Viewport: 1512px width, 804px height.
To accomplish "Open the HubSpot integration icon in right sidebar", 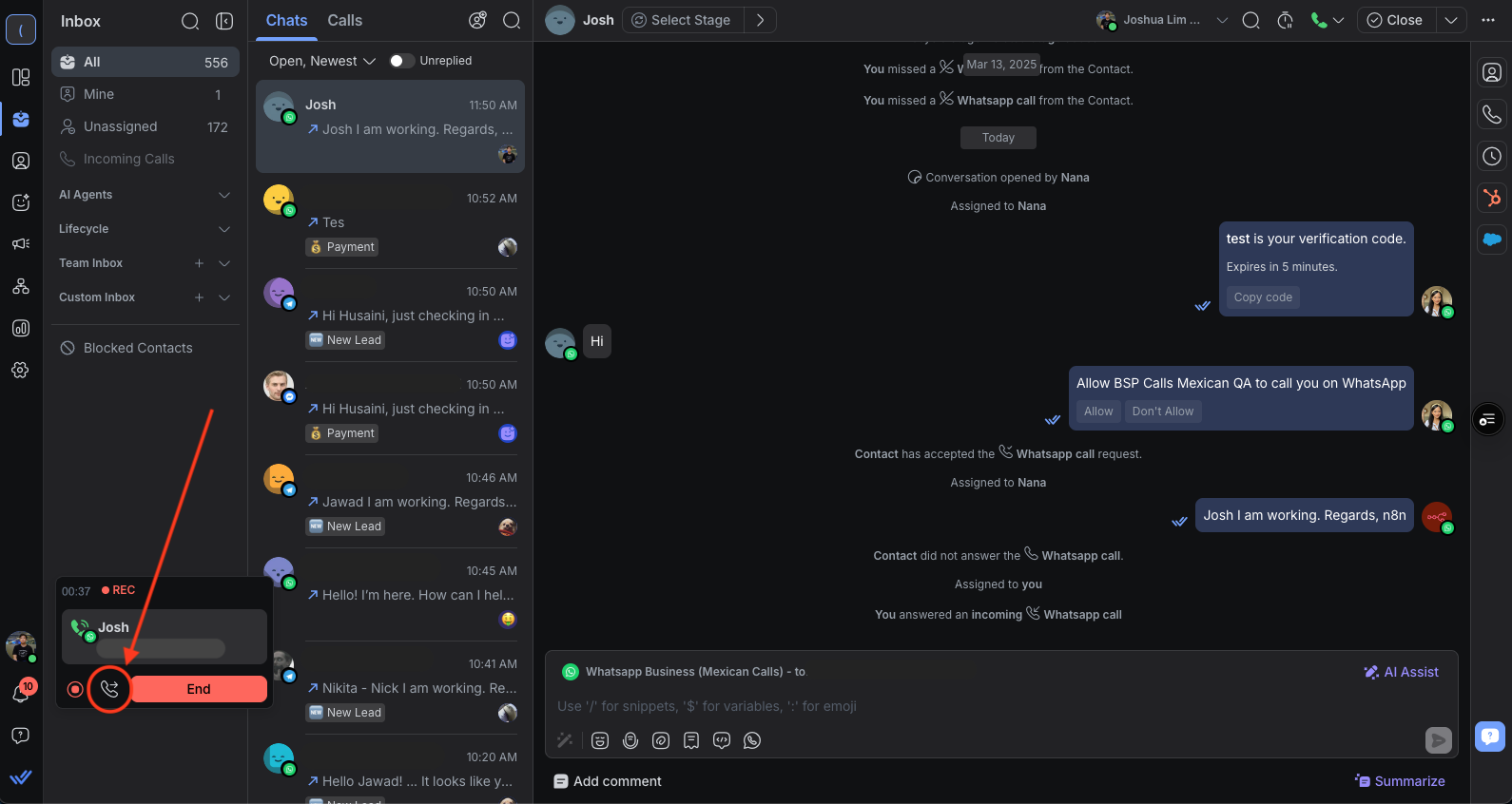I will (x=1492, y=198).
